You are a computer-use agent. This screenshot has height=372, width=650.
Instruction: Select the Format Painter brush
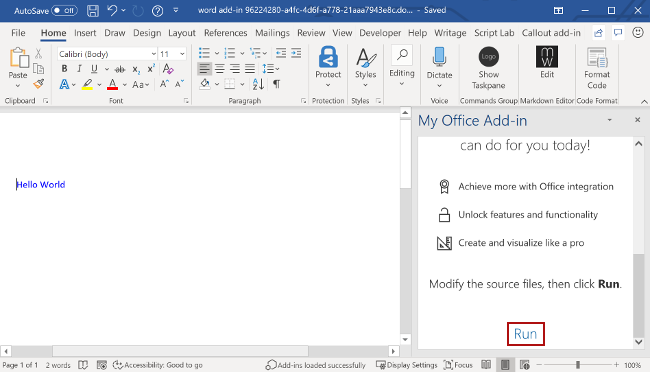tap(39, 84)
